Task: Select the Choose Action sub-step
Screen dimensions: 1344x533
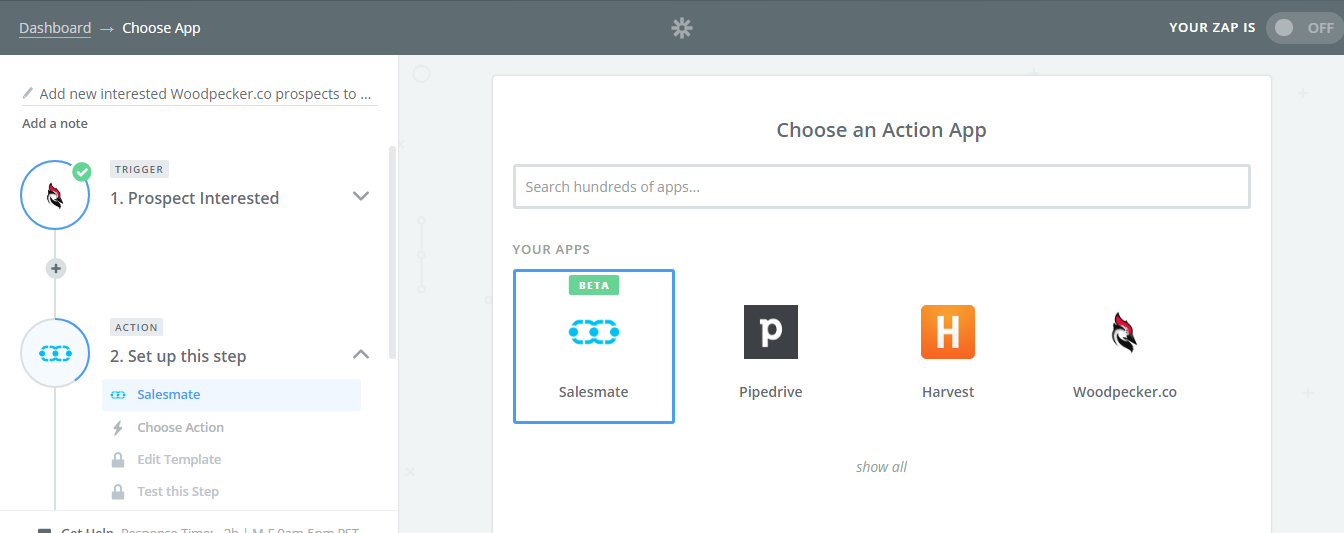Action: (x=180, y=427)
